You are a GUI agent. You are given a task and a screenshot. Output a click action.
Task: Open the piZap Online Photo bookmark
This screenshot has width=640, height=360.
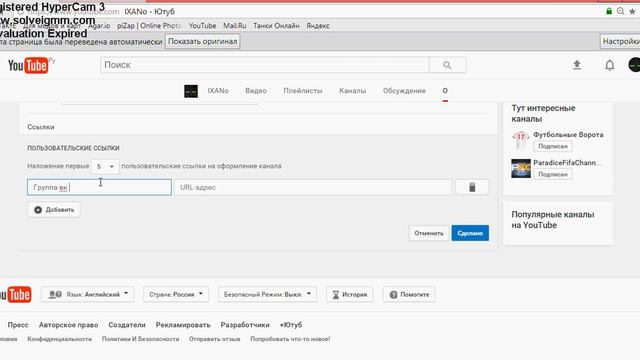(149, 26)
